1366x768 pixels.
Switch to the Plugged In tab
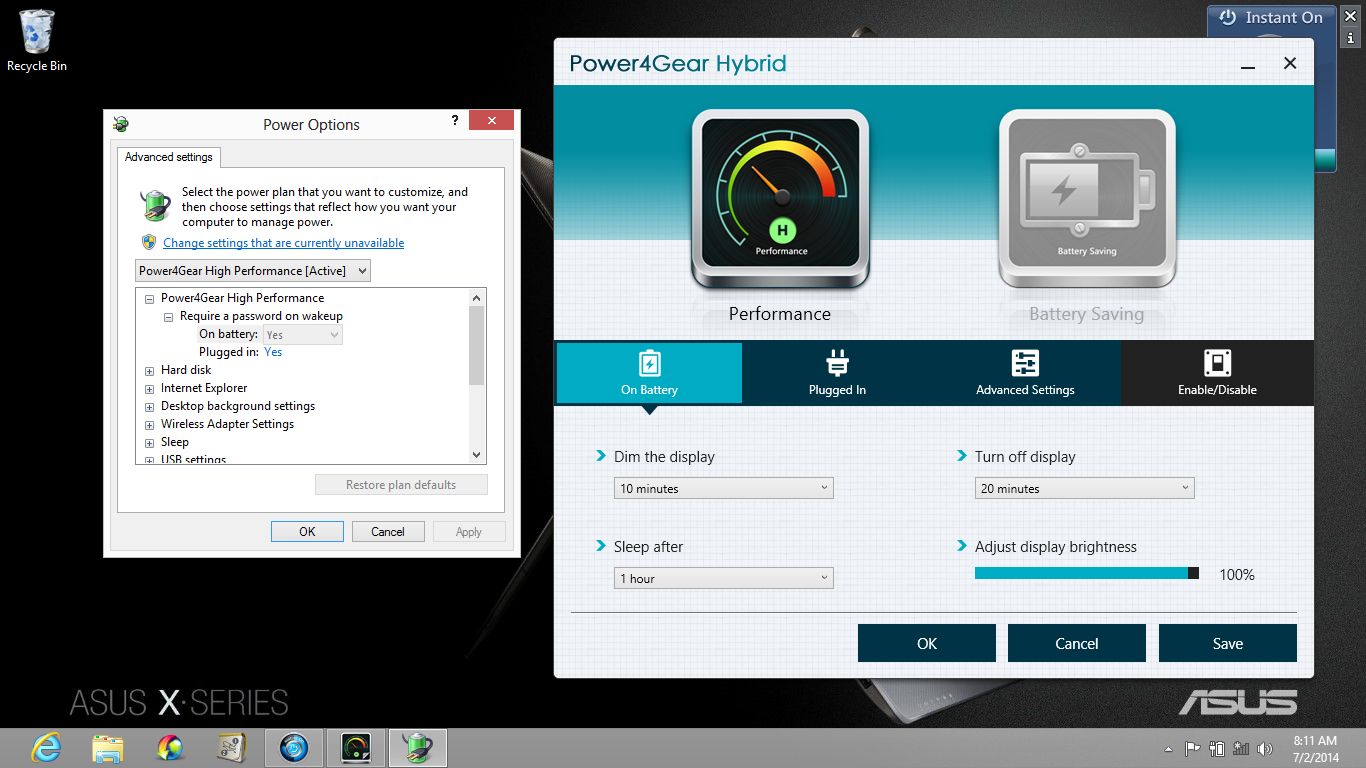[837, 373]
